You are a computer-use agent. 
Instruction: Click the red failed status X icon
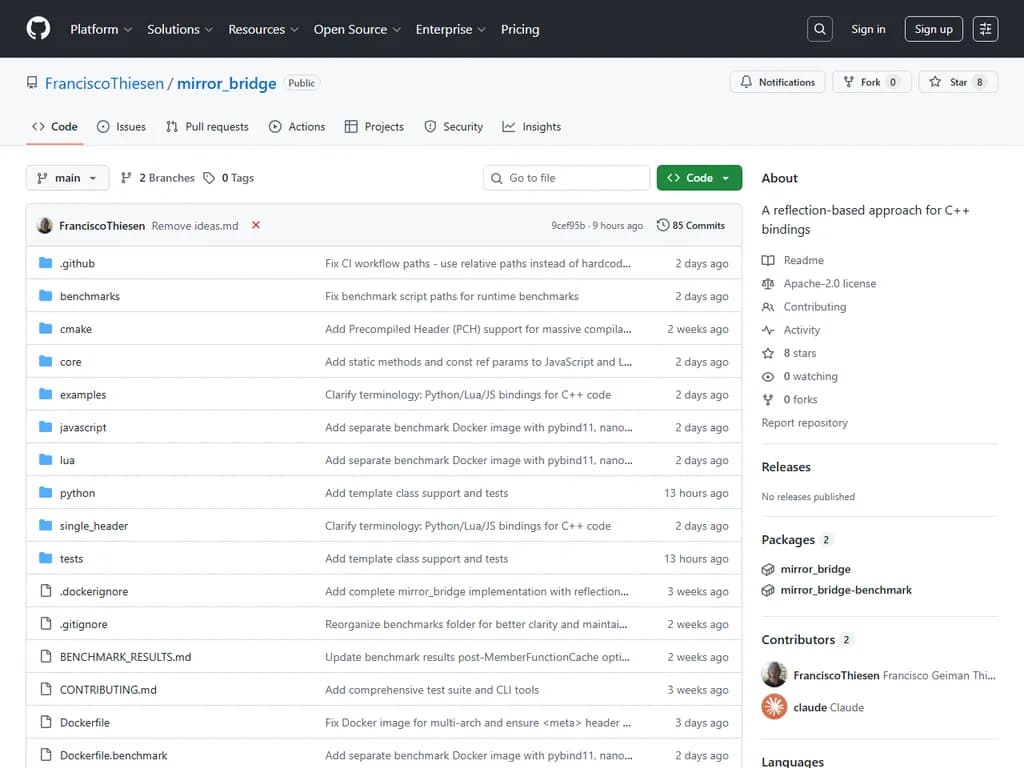pyautogui.click(x=256, y=225)
